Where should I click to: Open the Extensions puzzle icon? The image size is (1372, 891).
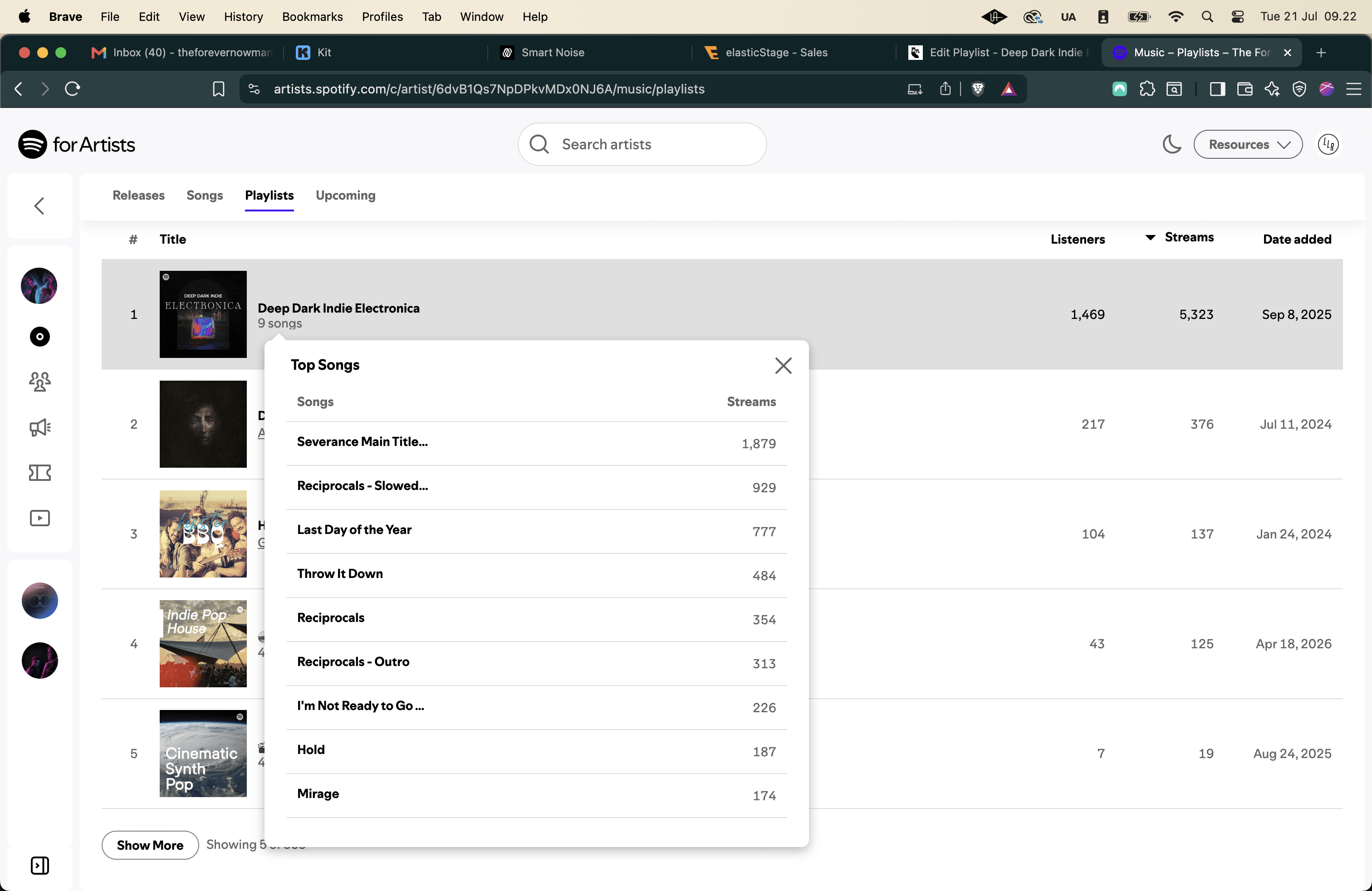(1147, 89)
